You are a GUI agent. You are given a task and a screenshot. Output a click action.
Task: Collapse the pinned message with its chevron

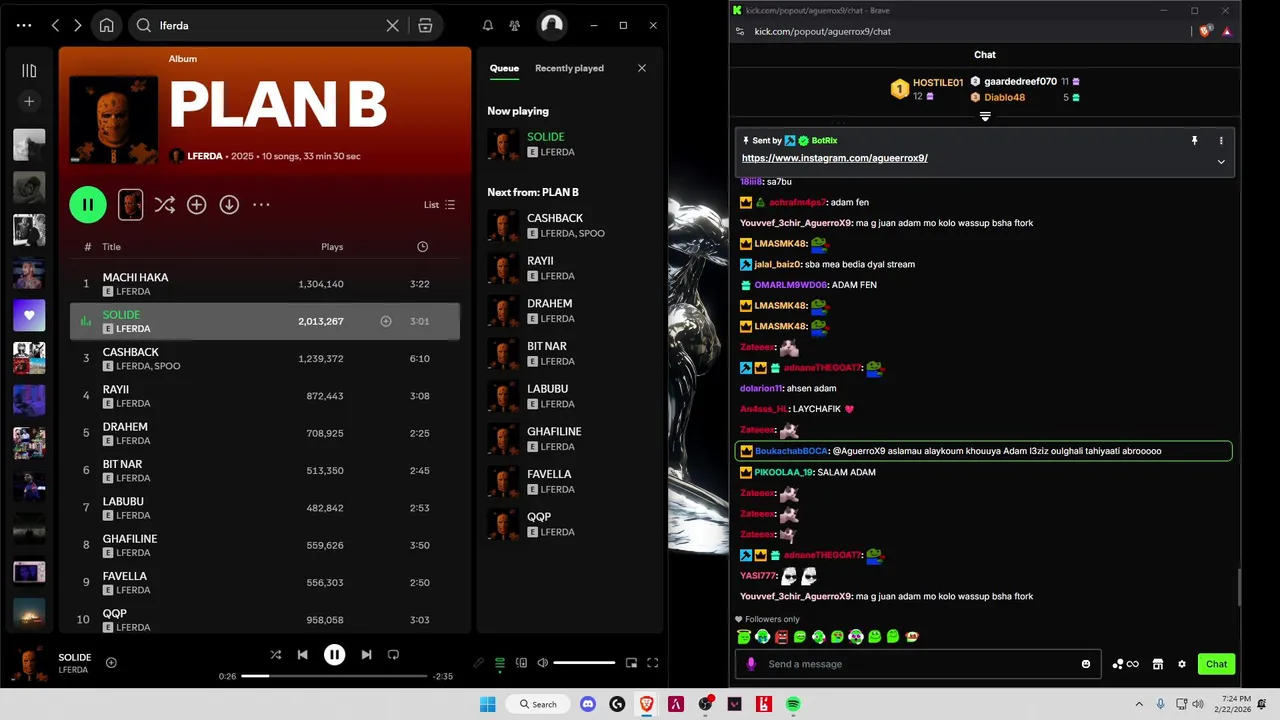tap(1221, 162)
